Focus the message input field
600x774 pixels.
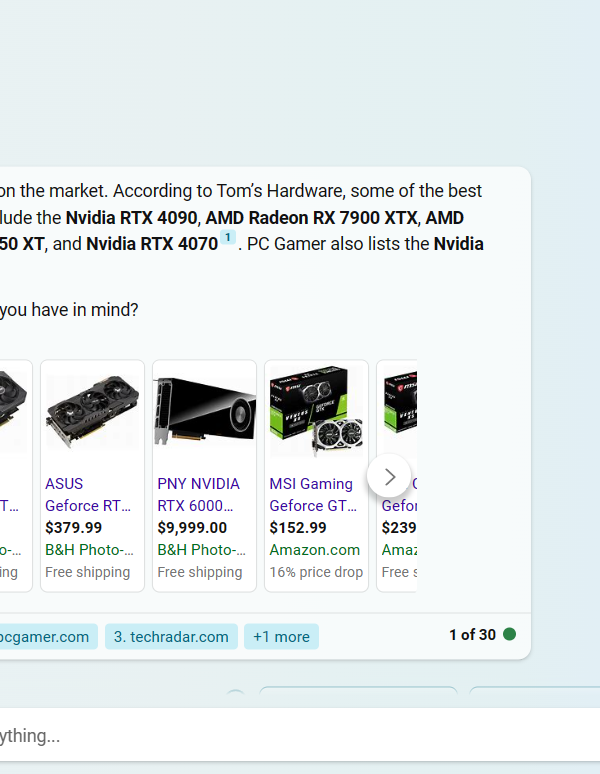(300, 735)
